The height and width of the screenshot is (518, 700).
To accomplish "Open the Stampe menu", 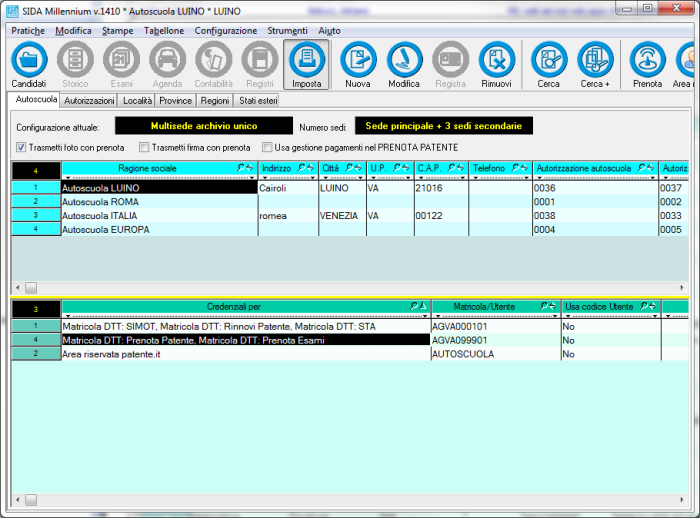I will pyautogui.click(x=117, y=31).
